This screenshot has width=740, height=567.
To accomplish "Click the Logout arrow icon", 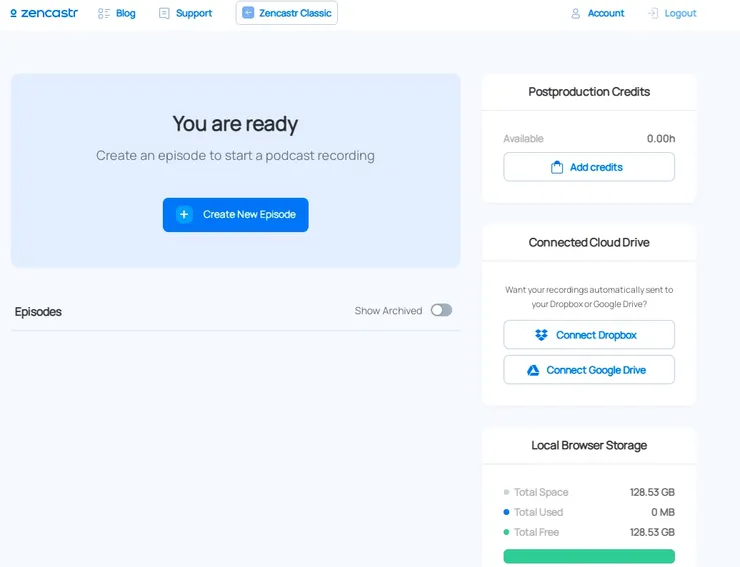I will point(653,13).
